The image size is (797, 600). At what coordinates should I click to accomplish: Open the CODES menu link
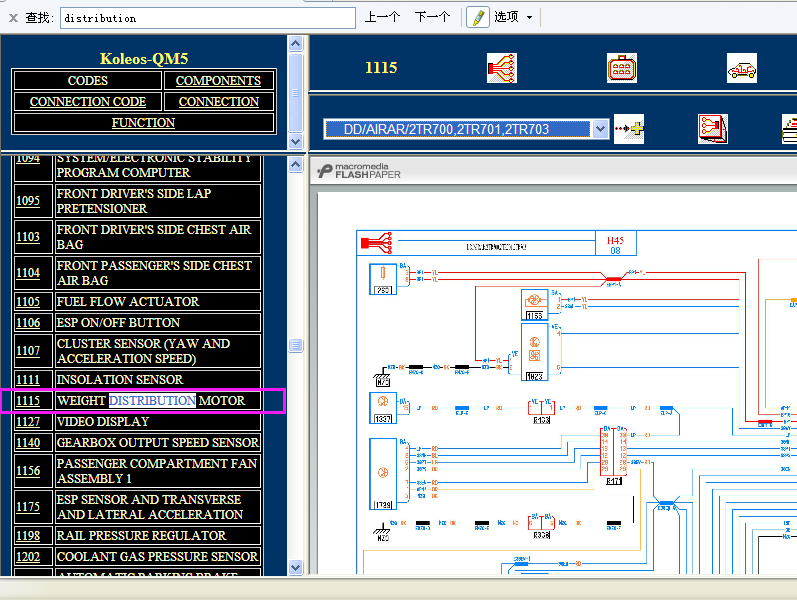[87, 81]
